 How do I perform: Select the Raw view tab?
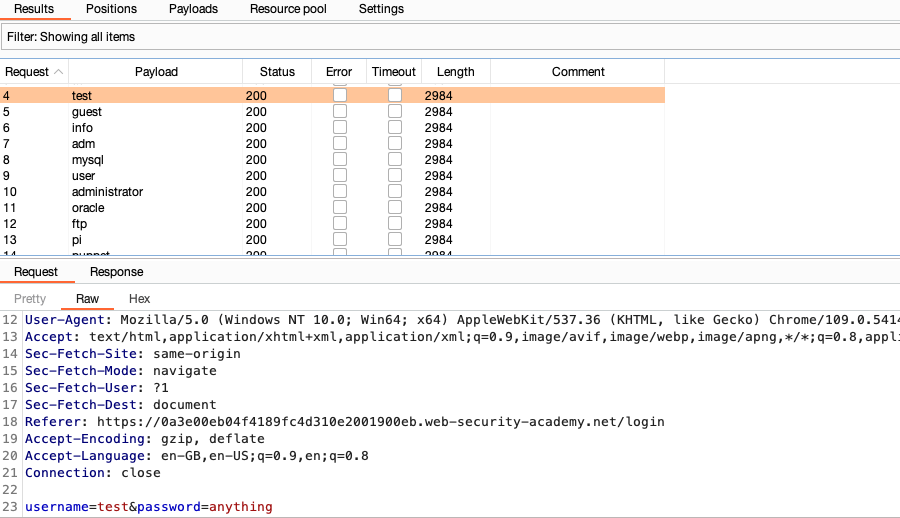click(87, 299)
